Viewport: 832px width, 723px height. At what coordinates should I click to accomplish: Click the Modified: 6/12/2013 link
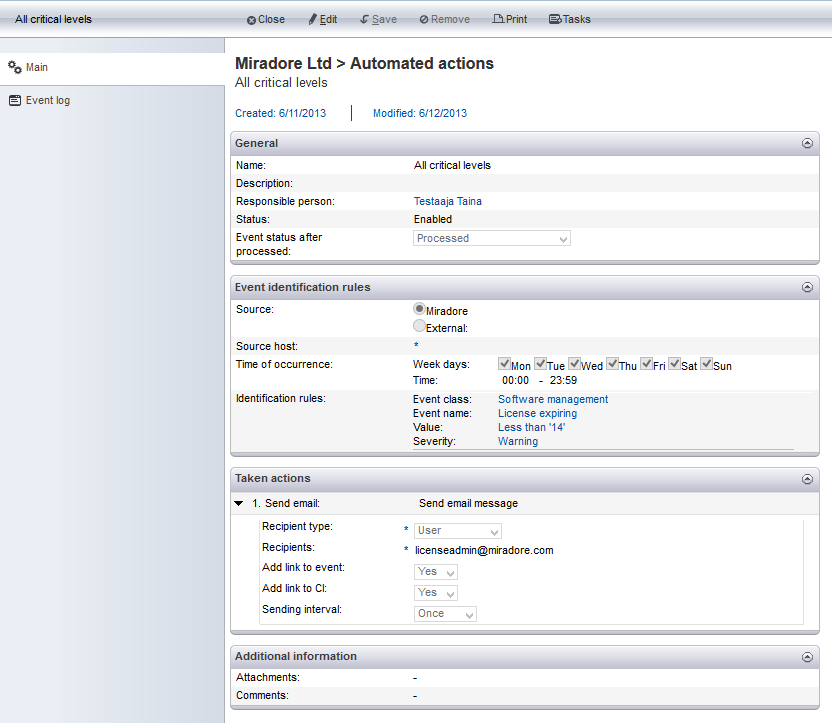[x=420, y=114]
